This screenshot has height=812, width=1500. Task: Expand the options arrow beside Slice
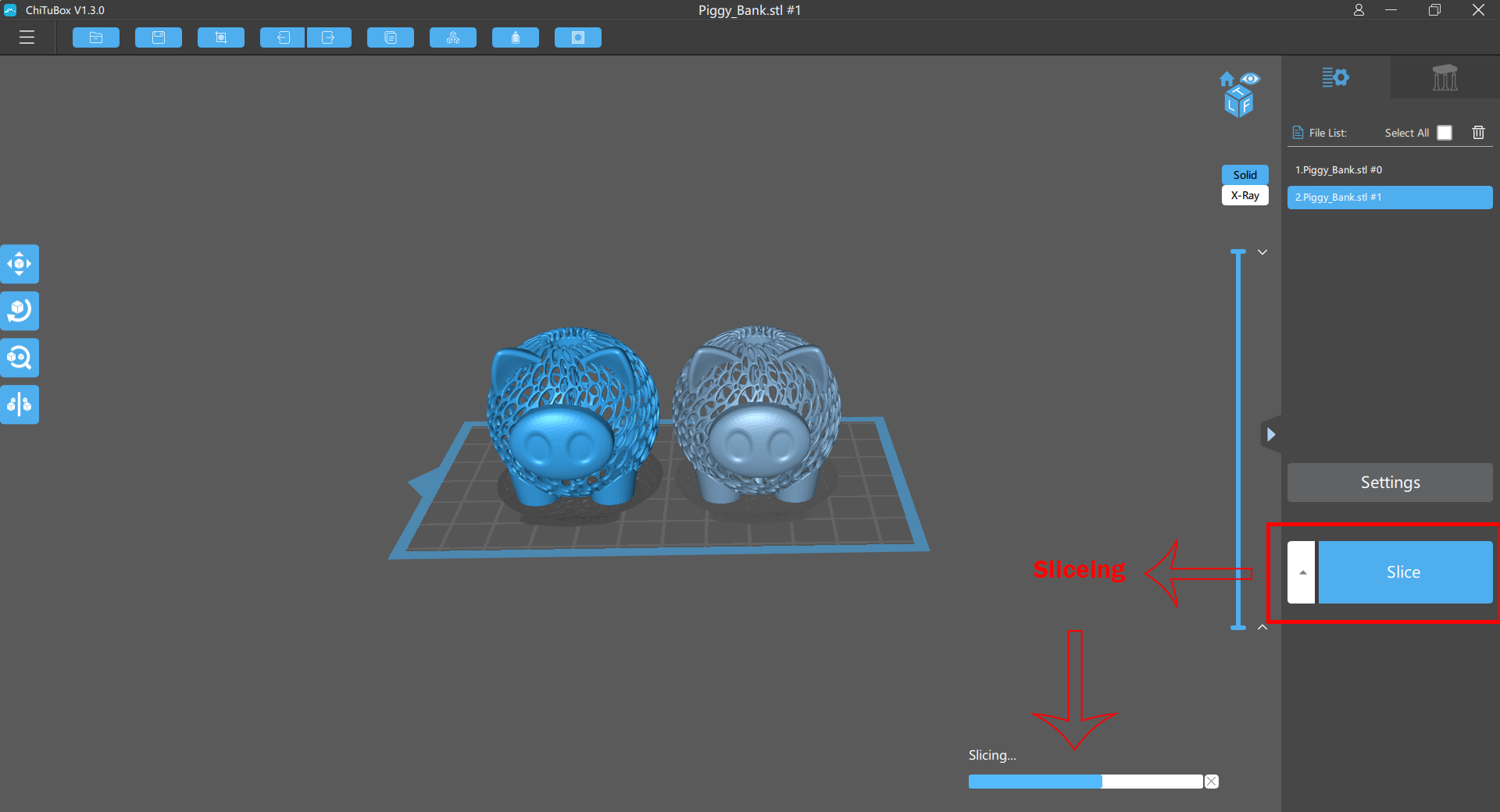[1302, 572]
